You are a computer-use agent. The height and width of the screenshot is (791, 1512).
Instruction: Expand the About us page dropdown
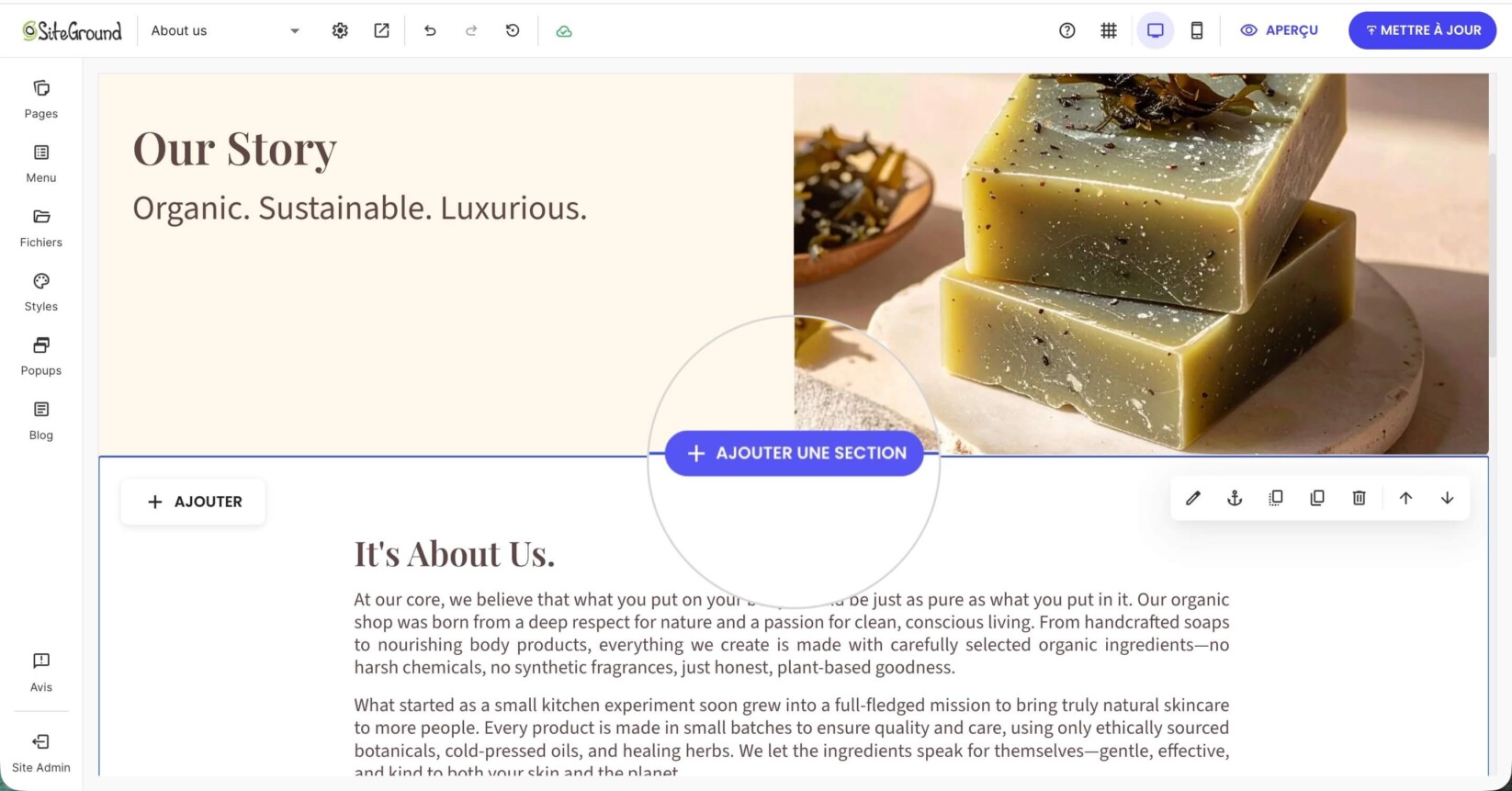[x=226, y=30]
